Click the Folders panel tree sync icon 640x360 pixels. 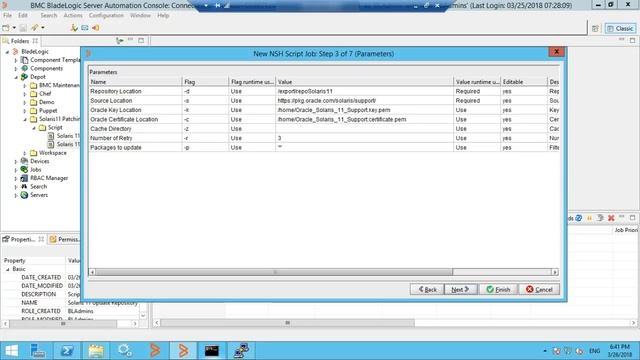[x=120, y=41]
